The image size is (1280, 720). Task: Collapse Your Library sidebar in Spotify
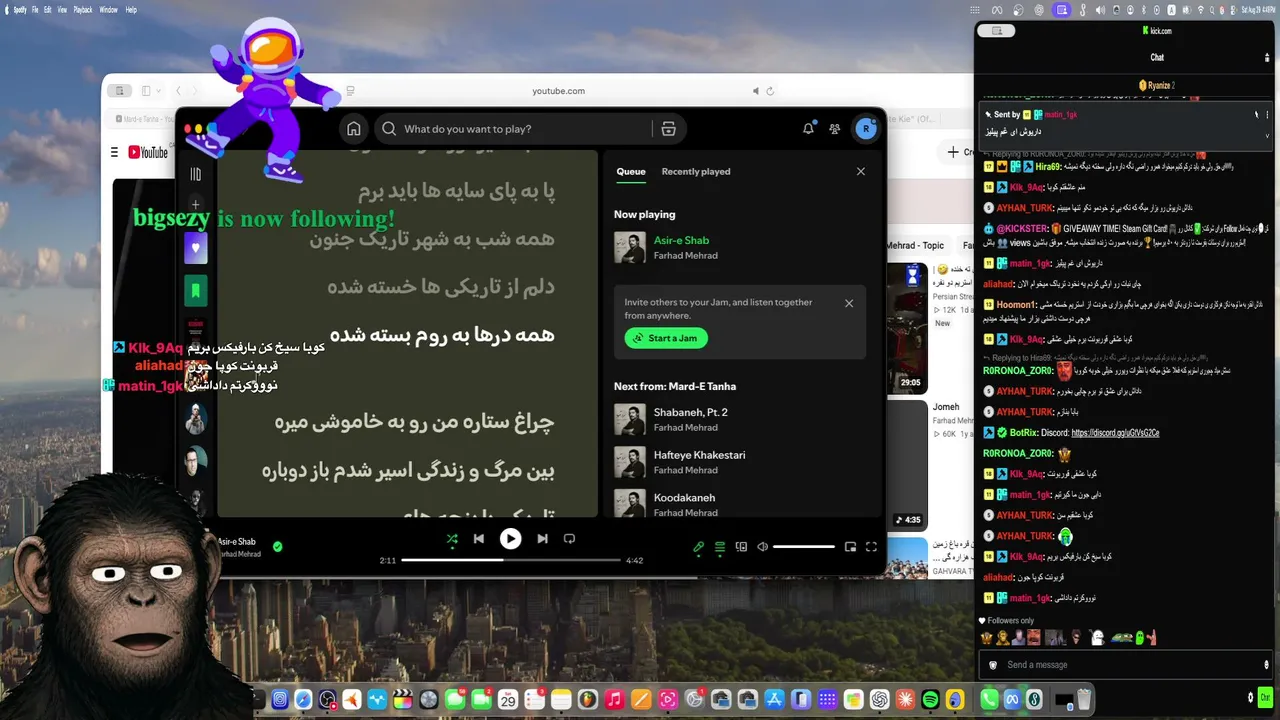(x=195, y=175)
